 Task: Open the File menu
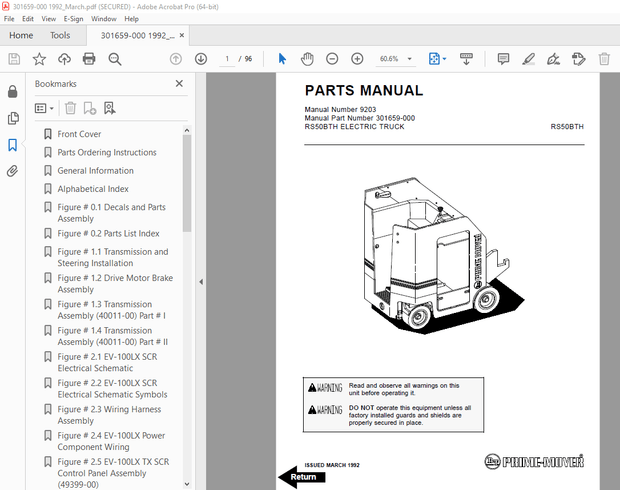point(9,19)
